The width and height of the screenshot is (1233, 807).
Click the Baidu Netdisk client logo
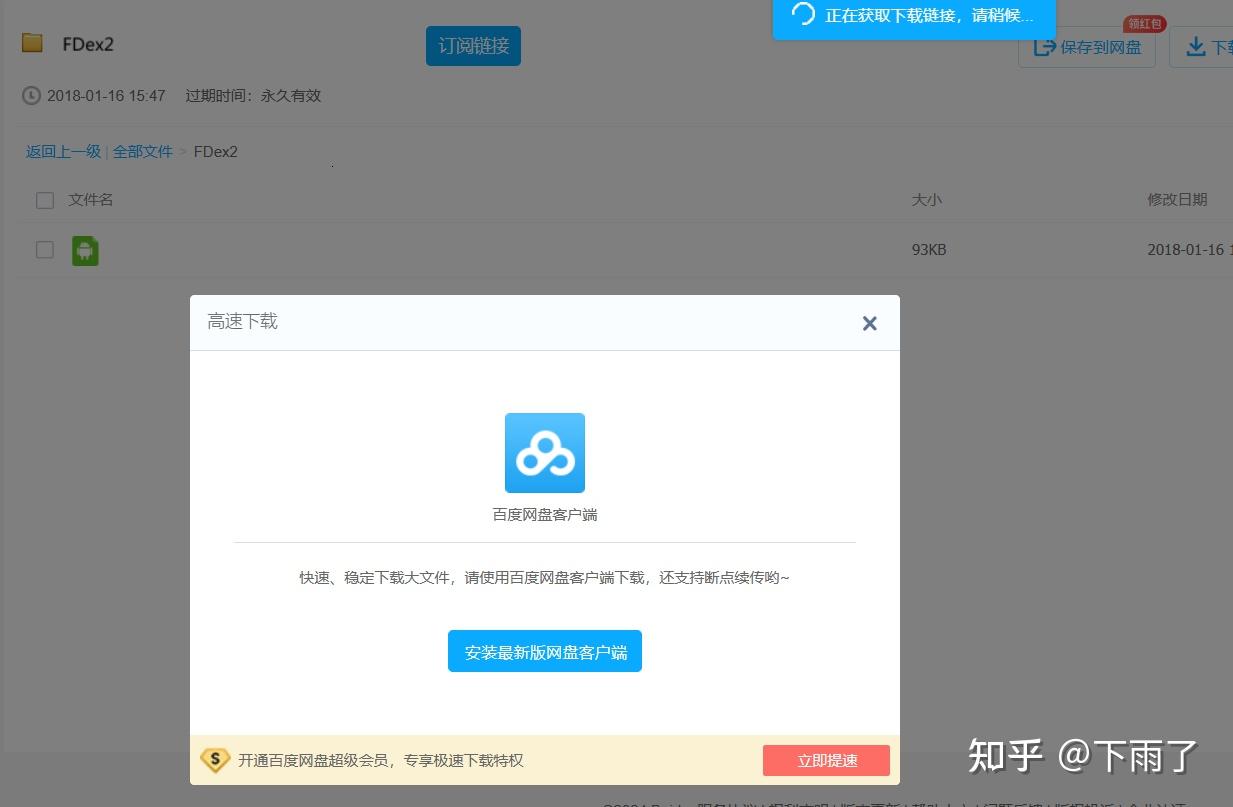[545, 453]
